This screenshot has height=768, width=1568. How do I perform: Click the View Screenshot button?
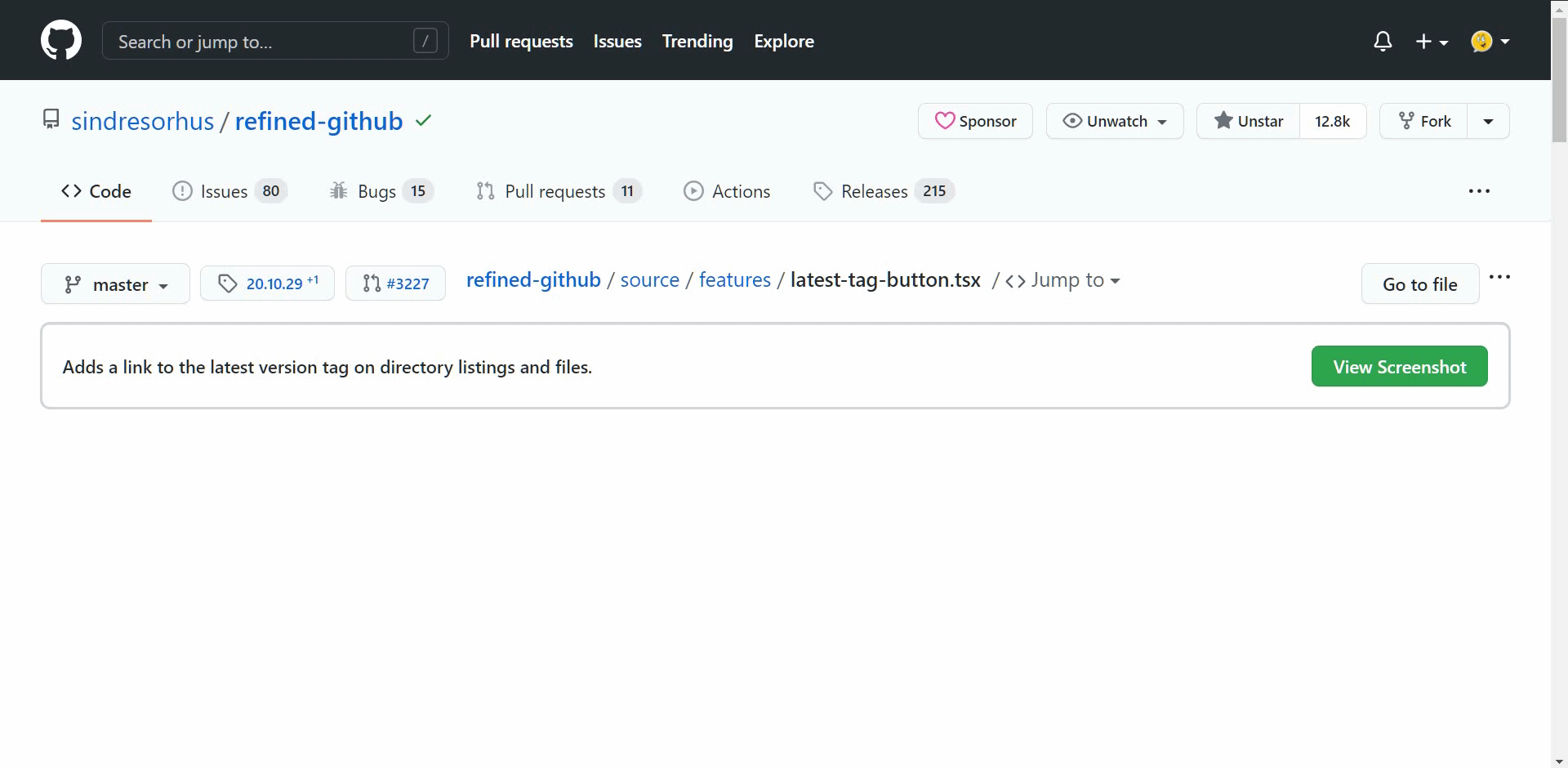(x=1400, y=367)
